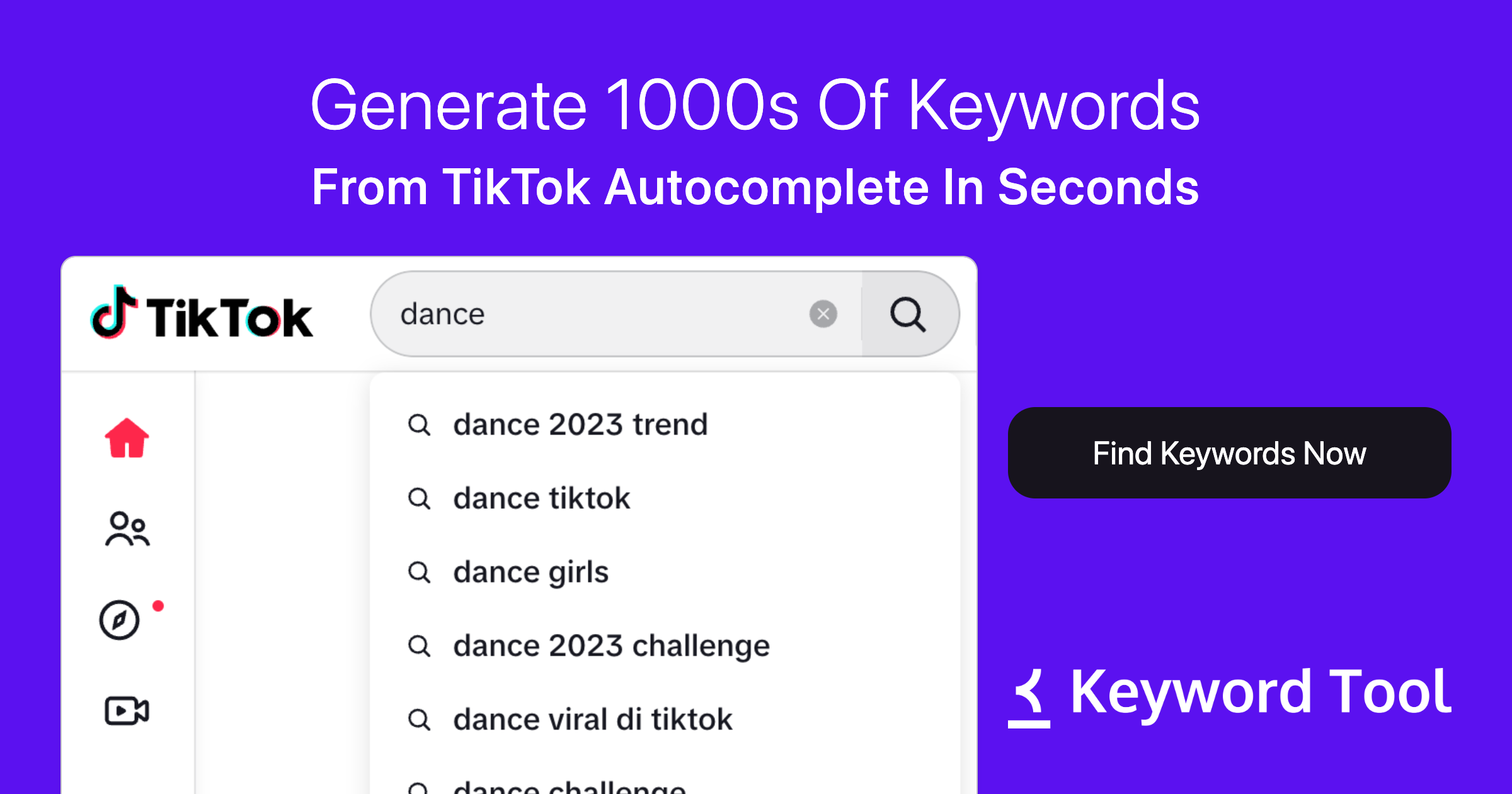Choose "dance viral di tiktok" suggestion
Image resolution: width=1512 pixels, height=794 pixels.
592,720
